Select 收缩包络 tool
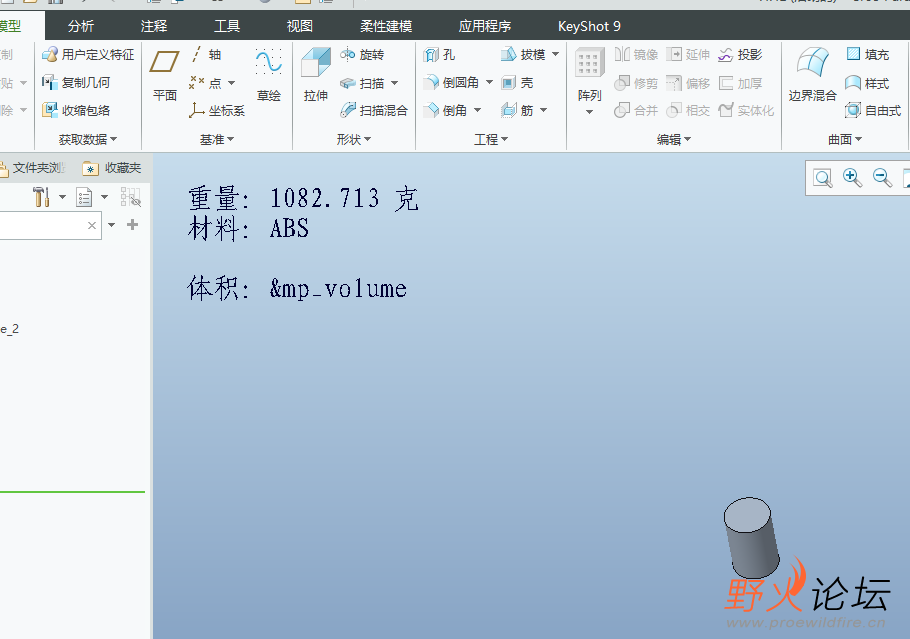 (76, 110)
